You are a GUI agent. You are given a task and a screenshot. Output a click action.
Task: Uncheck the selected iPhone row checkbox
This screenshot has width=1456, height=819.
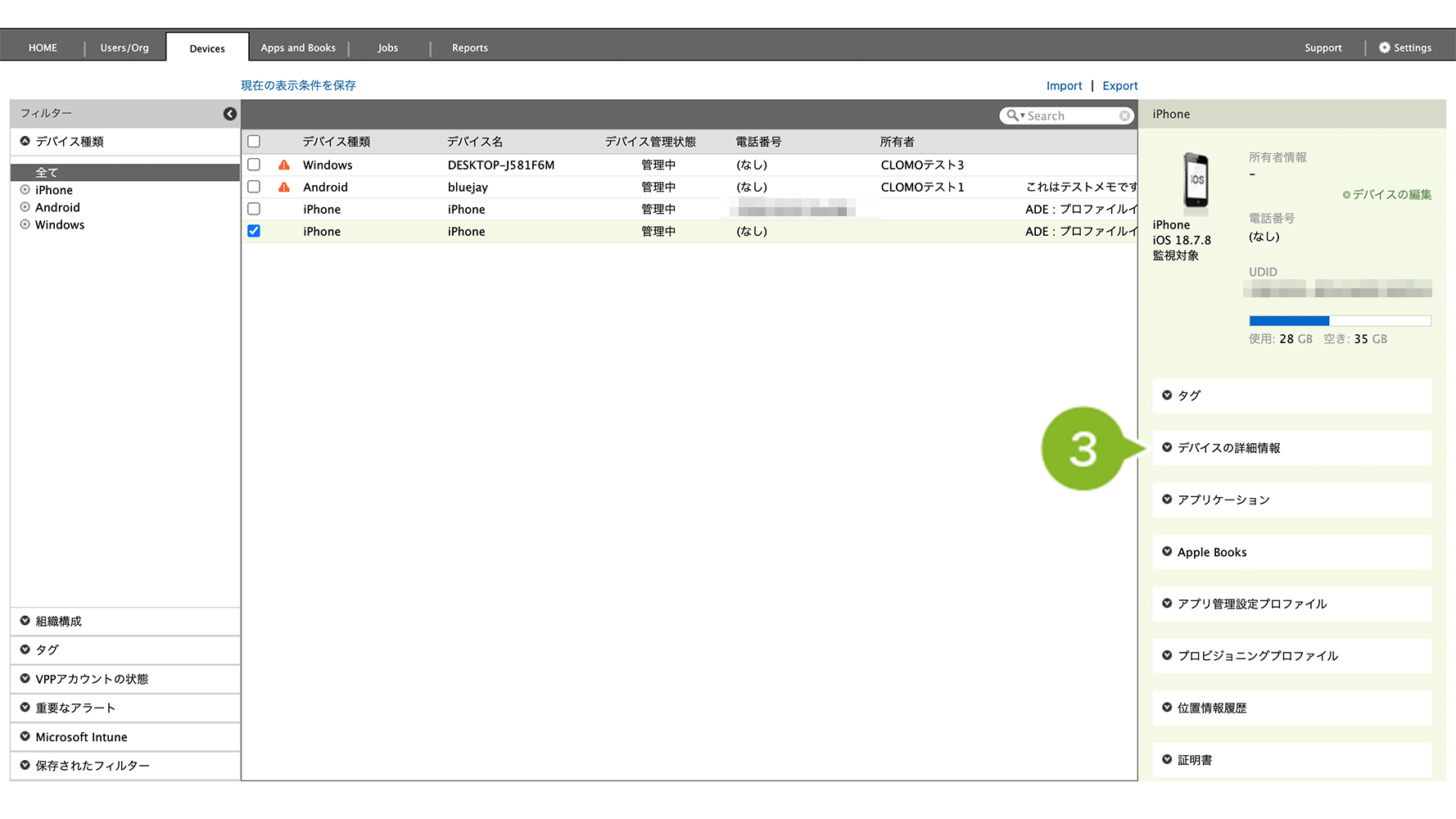pos(254,231)
